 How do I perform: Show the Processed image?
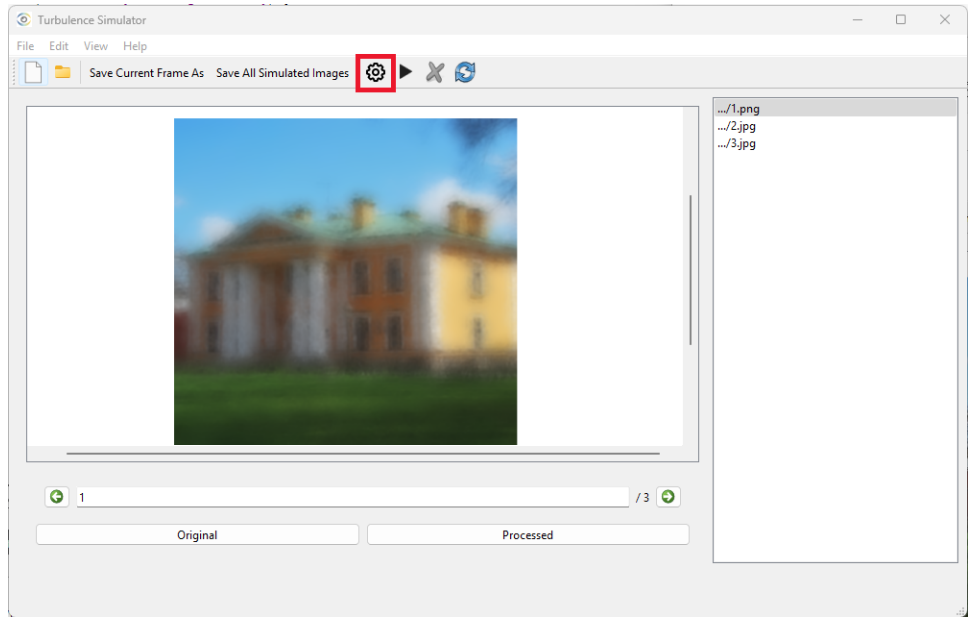(527, 535)
